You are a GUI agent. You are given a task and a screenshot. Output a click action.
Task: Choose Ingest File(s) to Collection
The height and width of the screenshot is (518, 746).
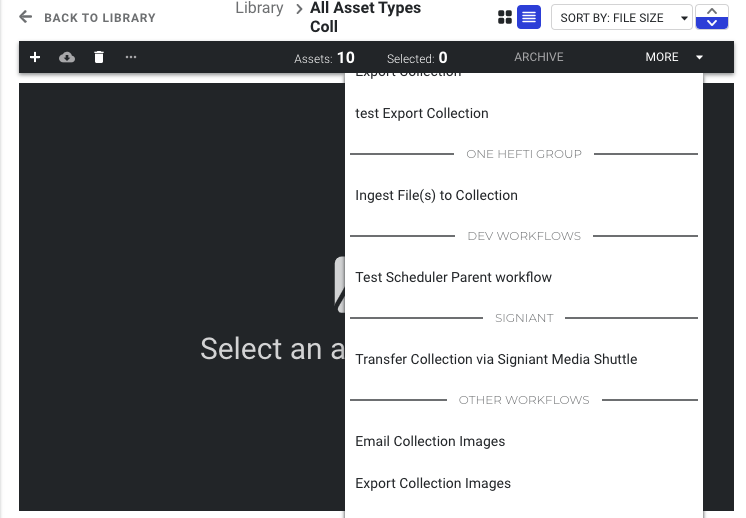[436, 195]
